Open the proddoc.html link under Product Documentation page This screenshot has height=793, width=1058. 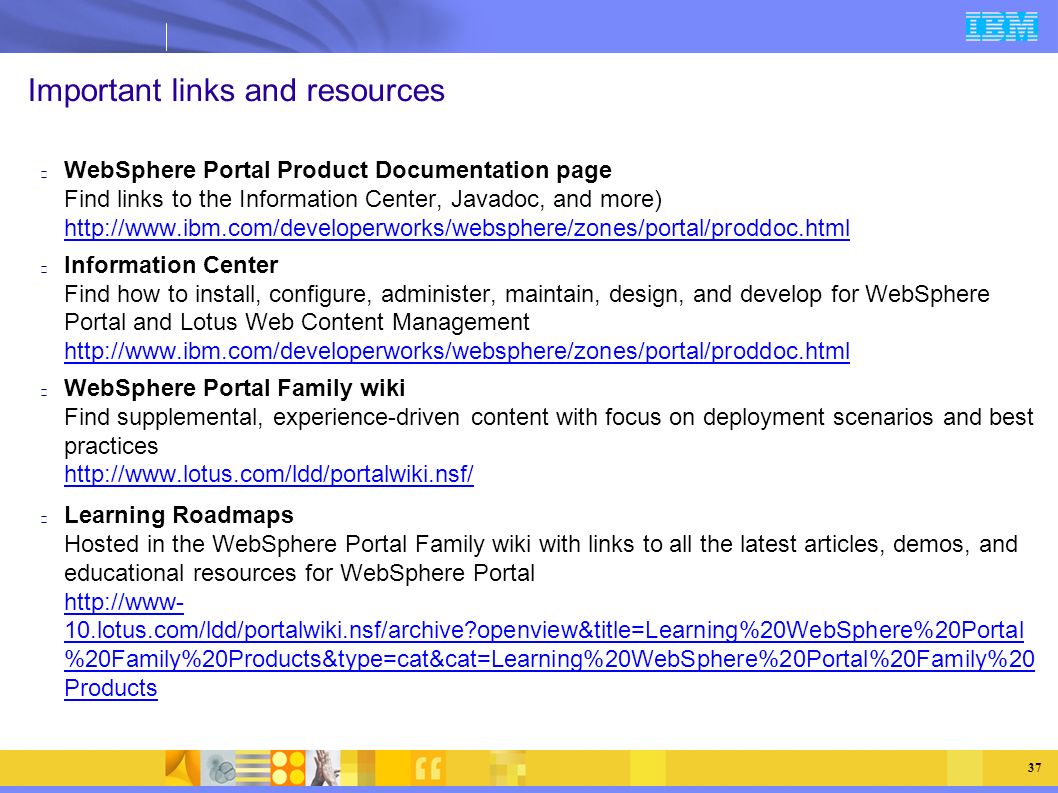pyautogui.click(x=457, y=228)
